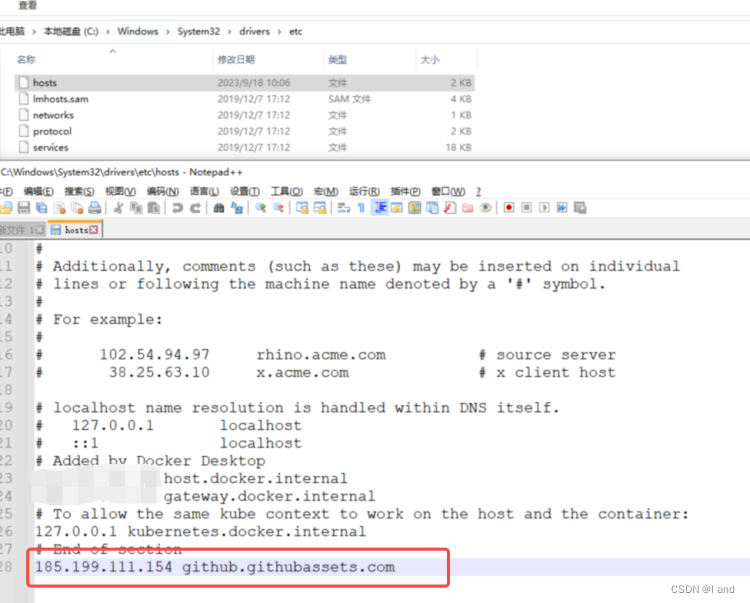
Task: Click the Save Recorded Macro icon
Action: click(580, 208)
